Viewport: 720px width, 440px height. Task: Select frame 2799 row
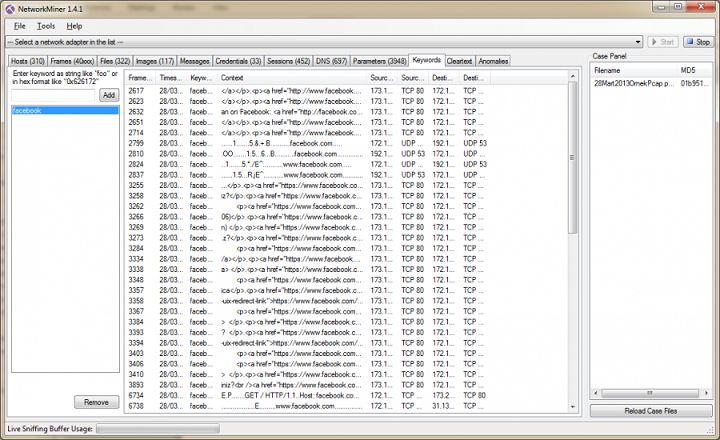pos(308,143)
